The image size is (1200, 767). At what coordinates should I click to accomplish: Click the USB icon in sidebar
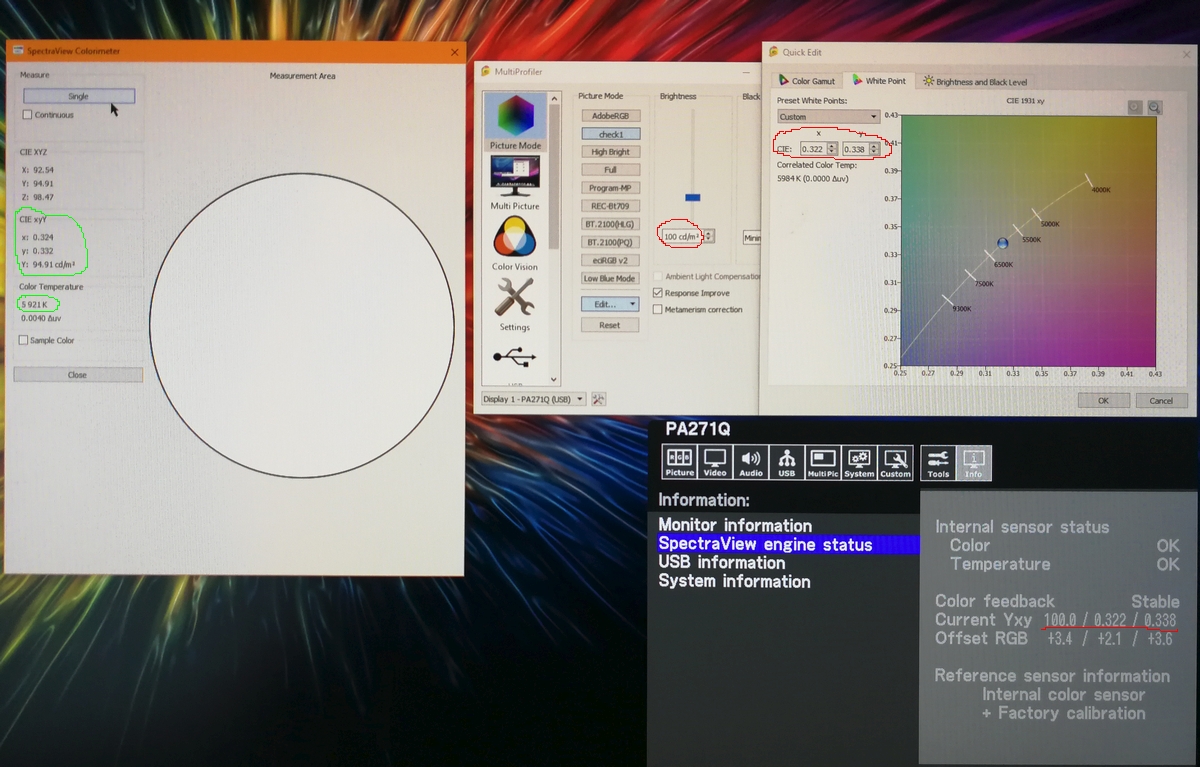515,358
